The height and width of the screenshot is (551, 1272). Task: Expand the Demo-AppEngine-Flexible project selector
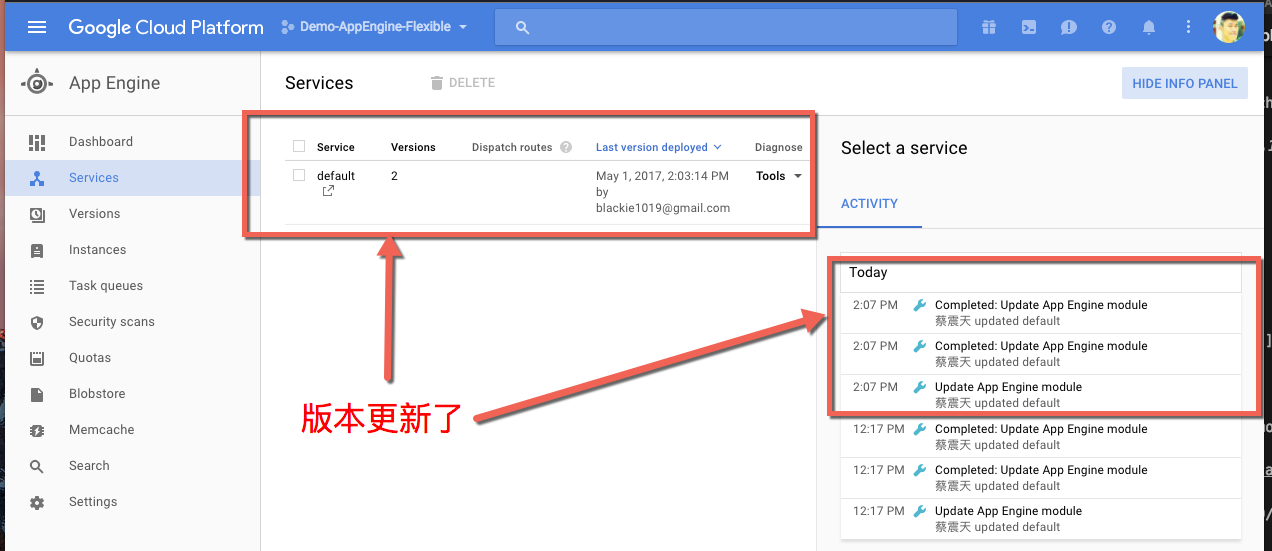coord(374,27)
